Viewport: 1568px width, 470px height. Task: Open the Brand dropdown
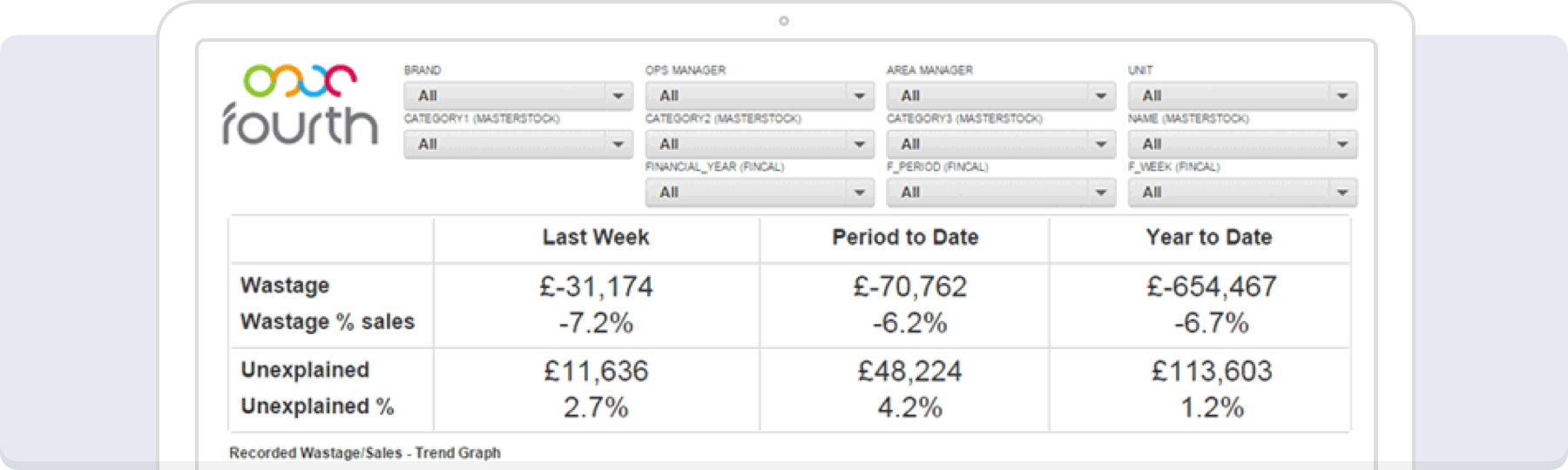click(x=518, y=96)
